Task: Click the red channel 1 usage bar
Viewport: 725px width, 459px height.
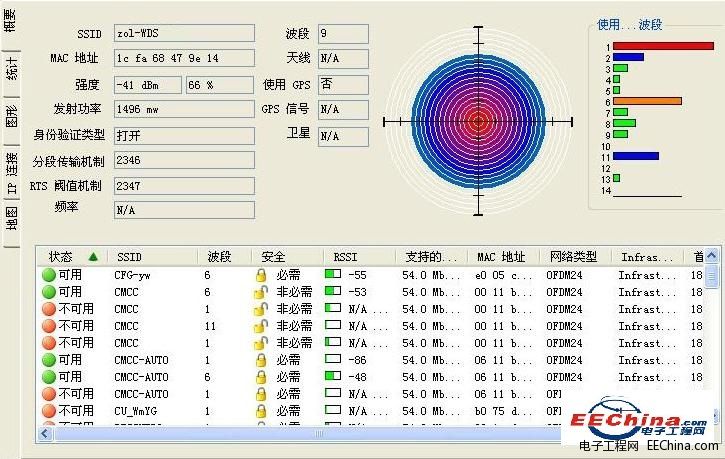Action: (664, 46)
